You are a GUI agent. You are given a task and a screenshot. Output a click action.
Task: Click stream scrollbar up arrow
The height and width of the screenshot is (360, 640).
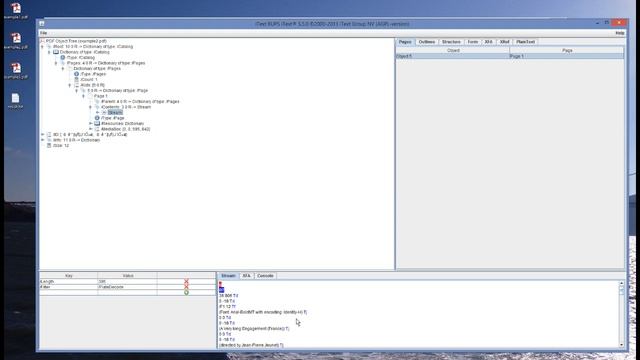[x=621, y=283]
